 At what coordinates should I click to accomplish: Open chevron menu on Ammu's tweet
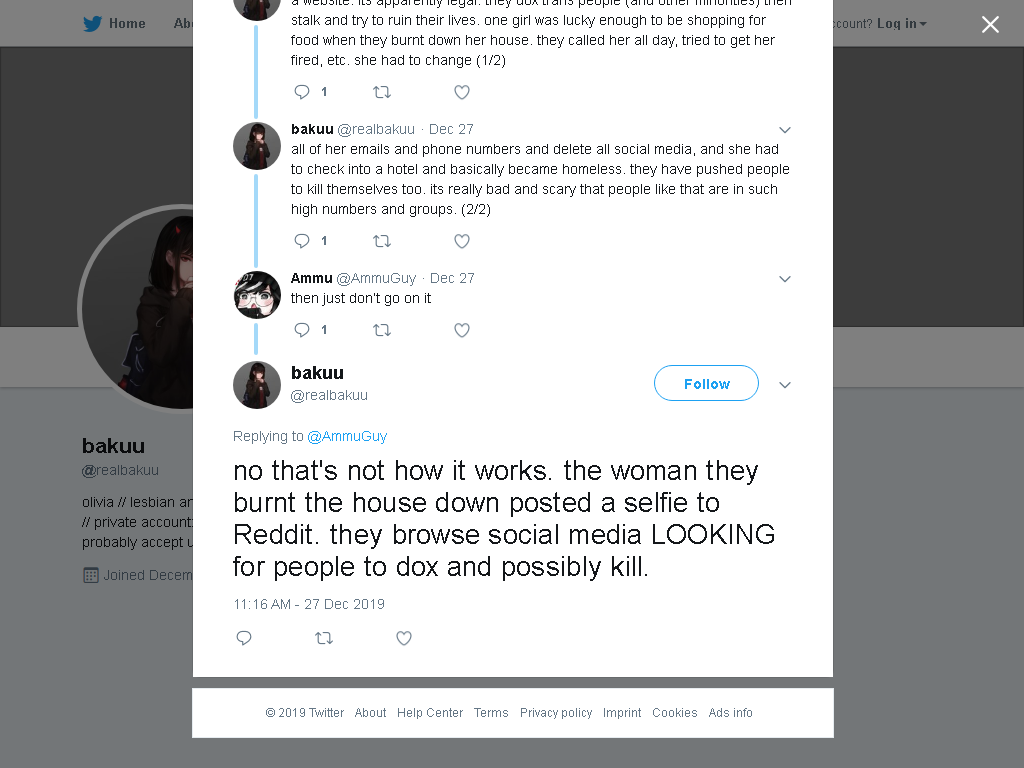tap(785, 279)
